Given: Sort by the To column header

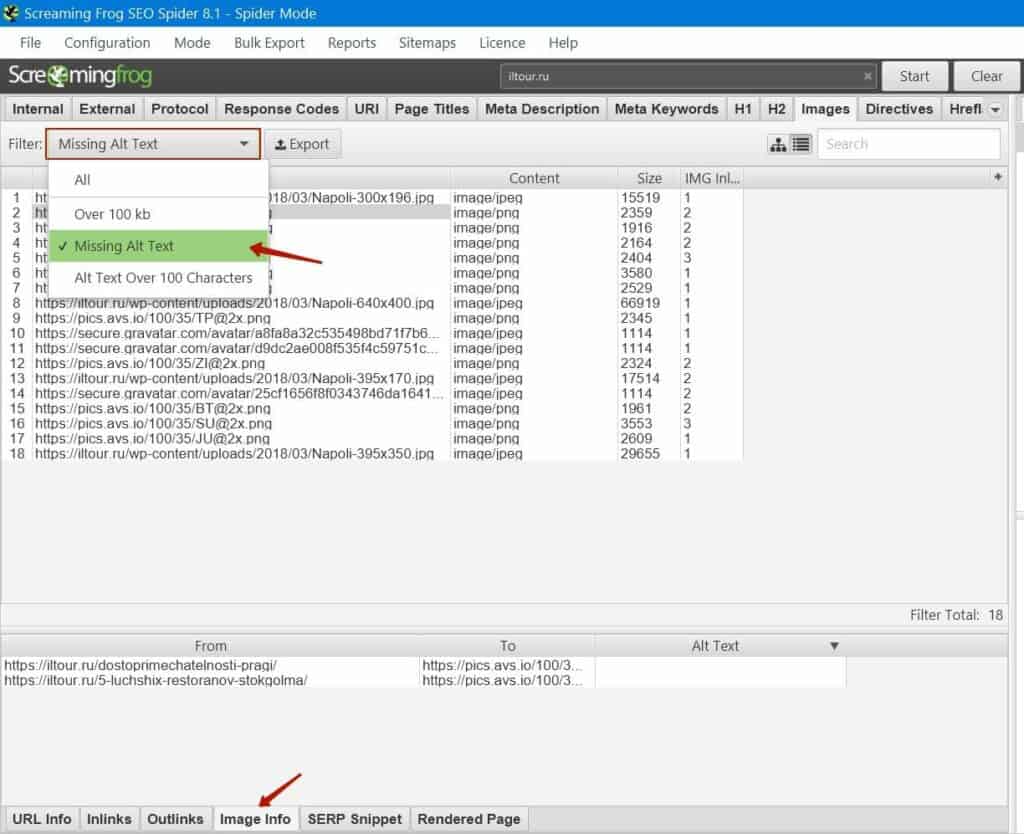Looking at the screenshot, I should pyautogui.click(x=507, y=646).
